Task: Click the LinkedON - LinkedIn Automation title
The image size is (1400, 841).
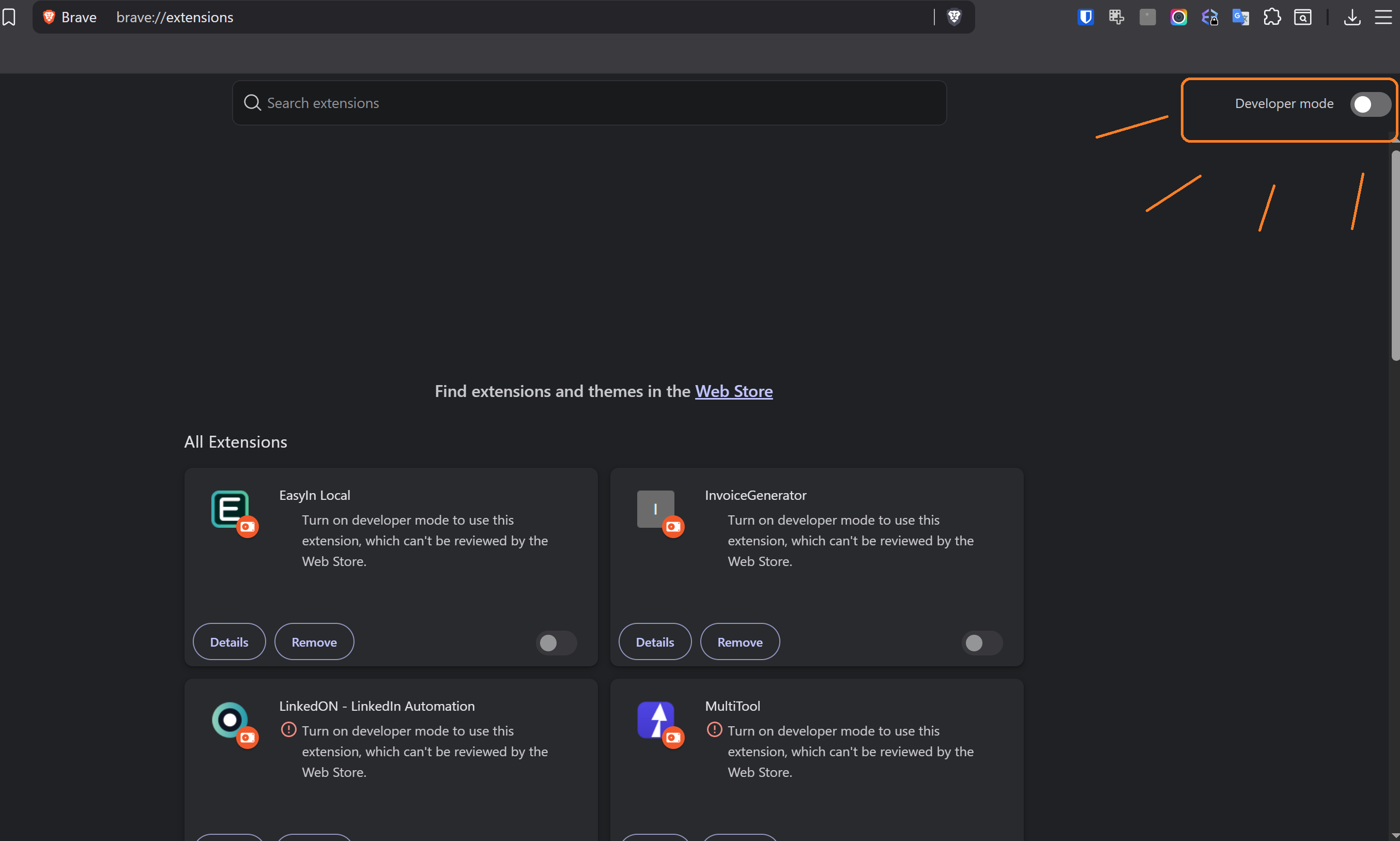Action: (x=377, y=706)
